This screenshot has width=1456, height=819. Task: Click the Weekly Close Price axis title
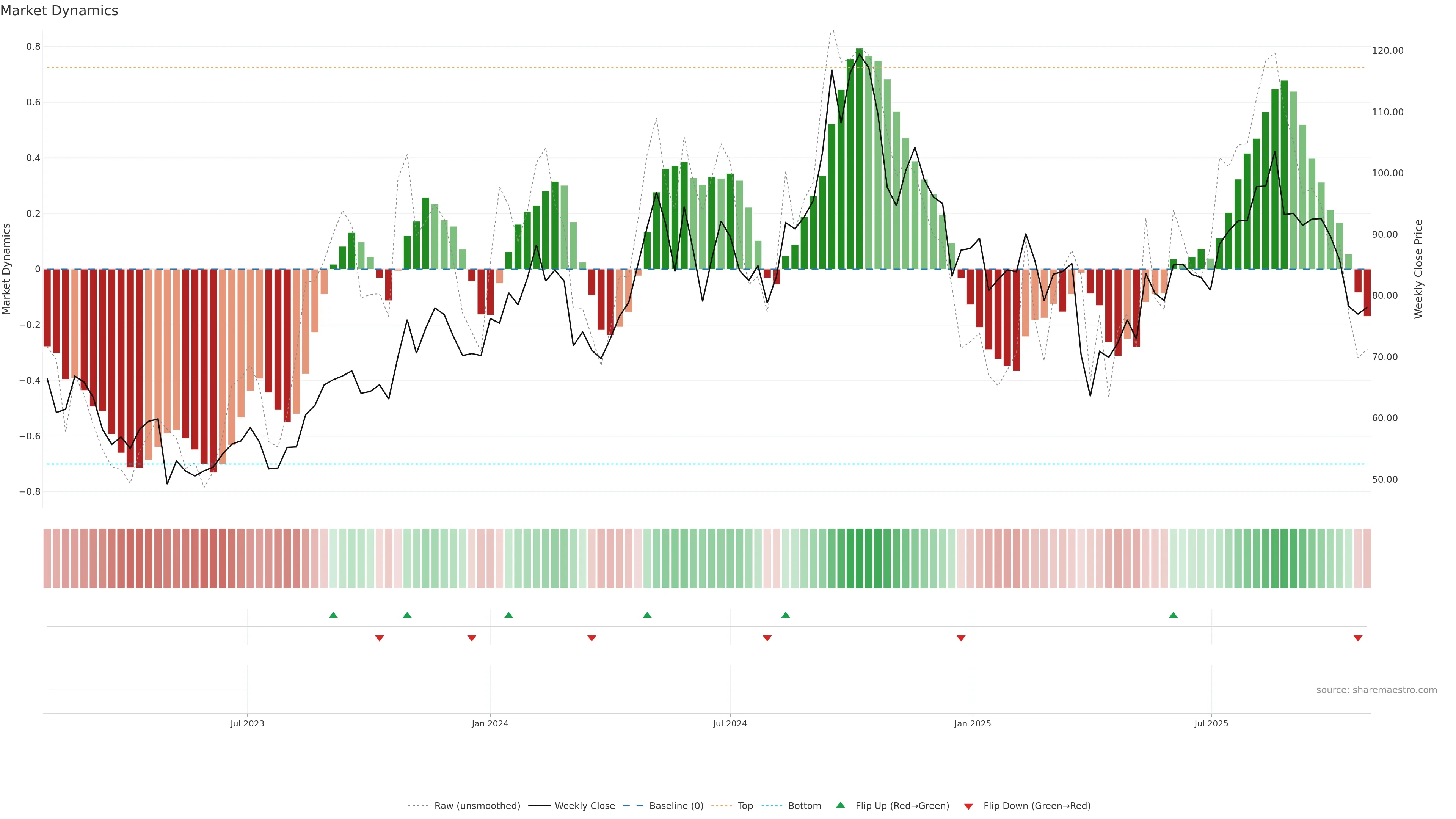coord(1418,269)
